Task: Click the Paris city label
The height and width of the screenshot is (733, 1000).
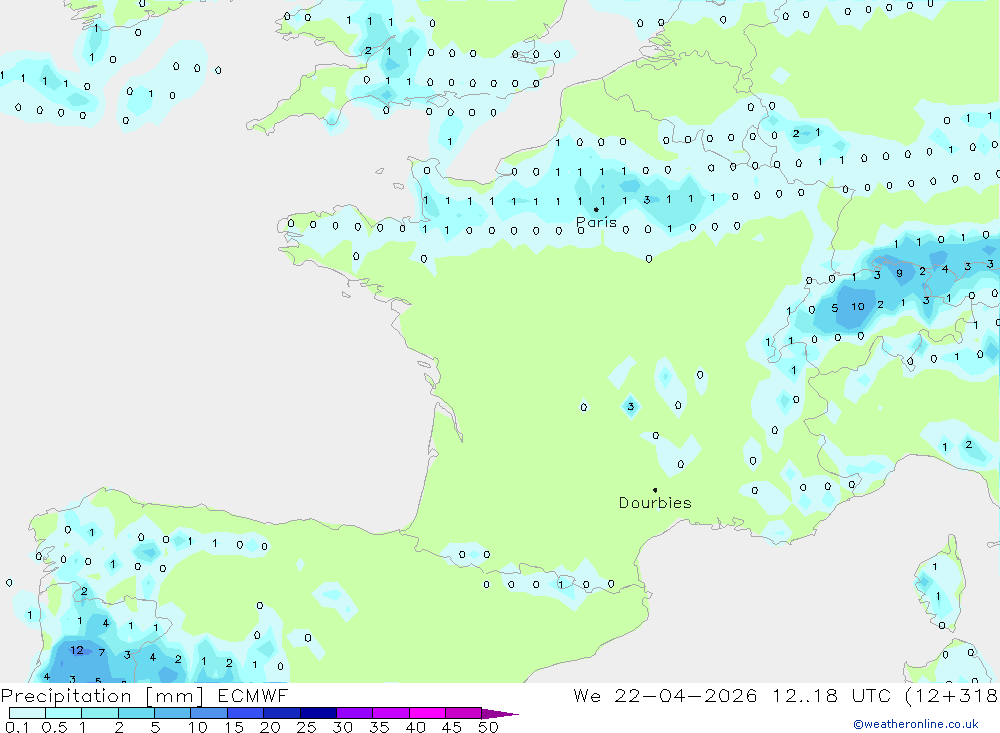Action: click(596, 223)
